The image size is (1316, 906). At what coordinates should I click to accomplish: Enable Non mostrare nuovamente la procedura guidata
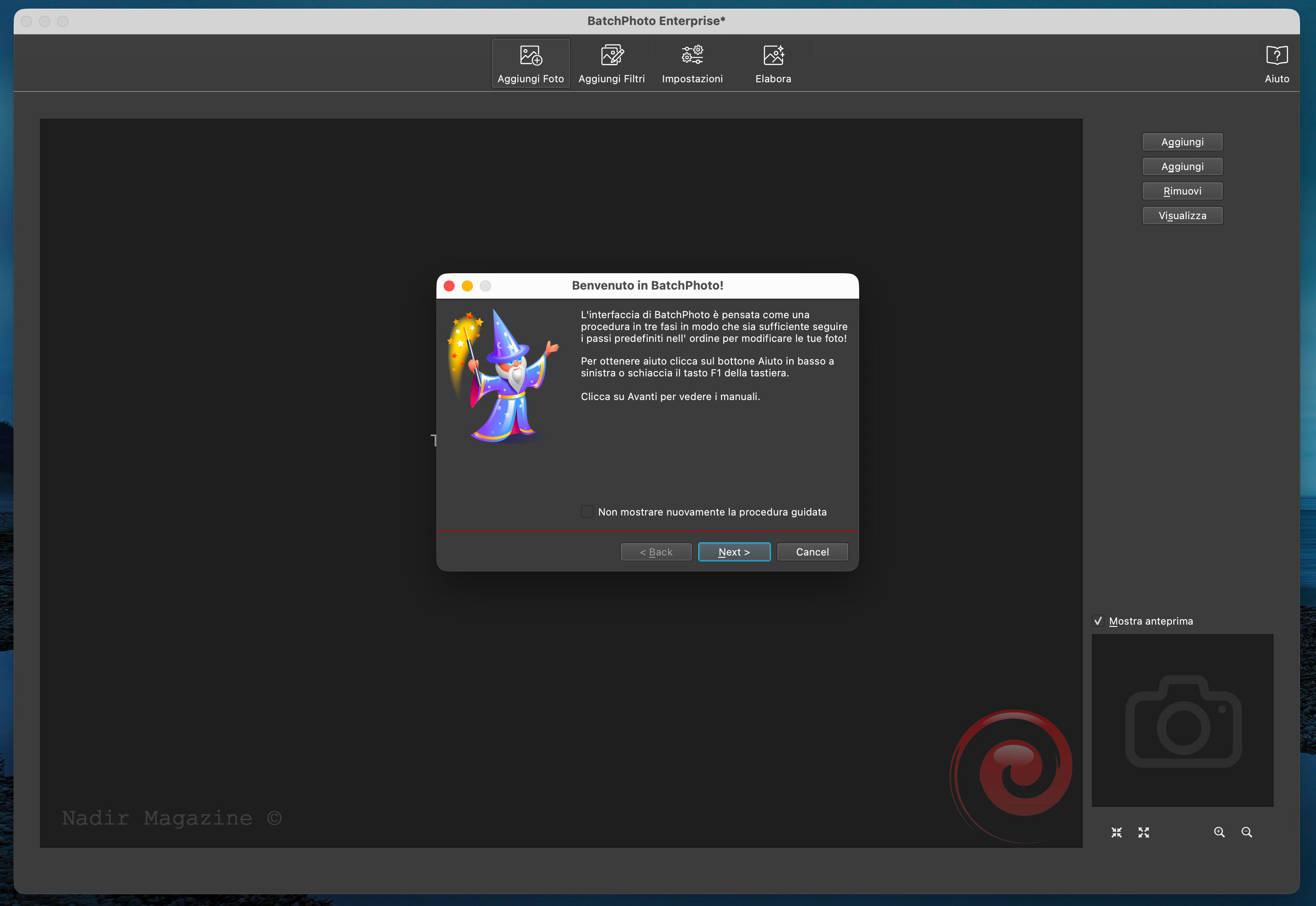[x=587, y=511]
